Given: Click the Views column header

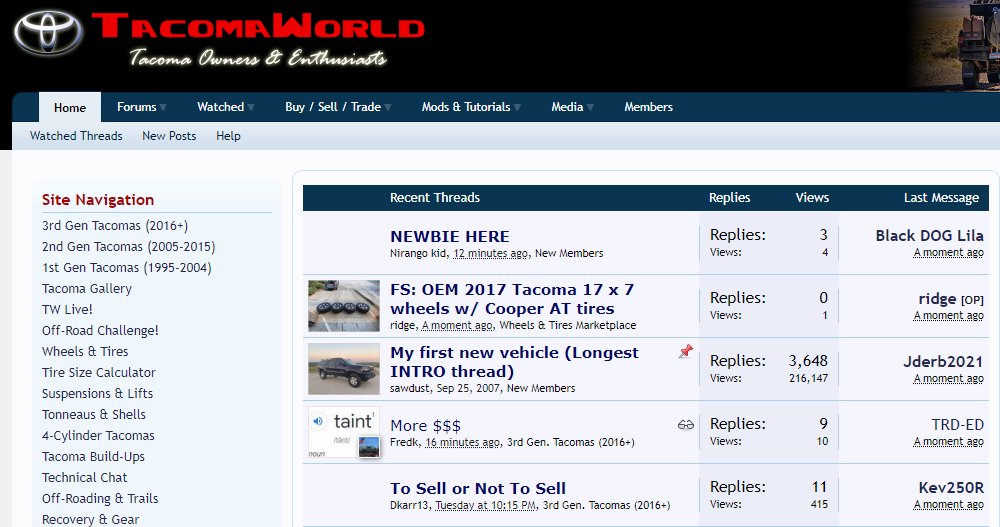Looking at the screenshot, I should [x=812, y=198].
